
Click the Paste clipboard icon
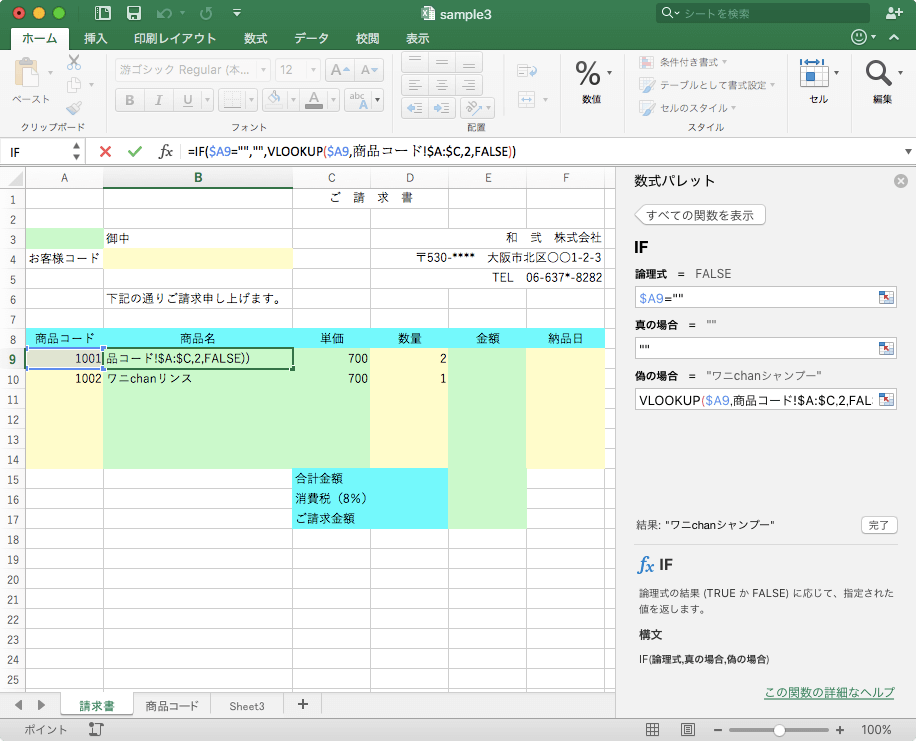click(26, 72)
